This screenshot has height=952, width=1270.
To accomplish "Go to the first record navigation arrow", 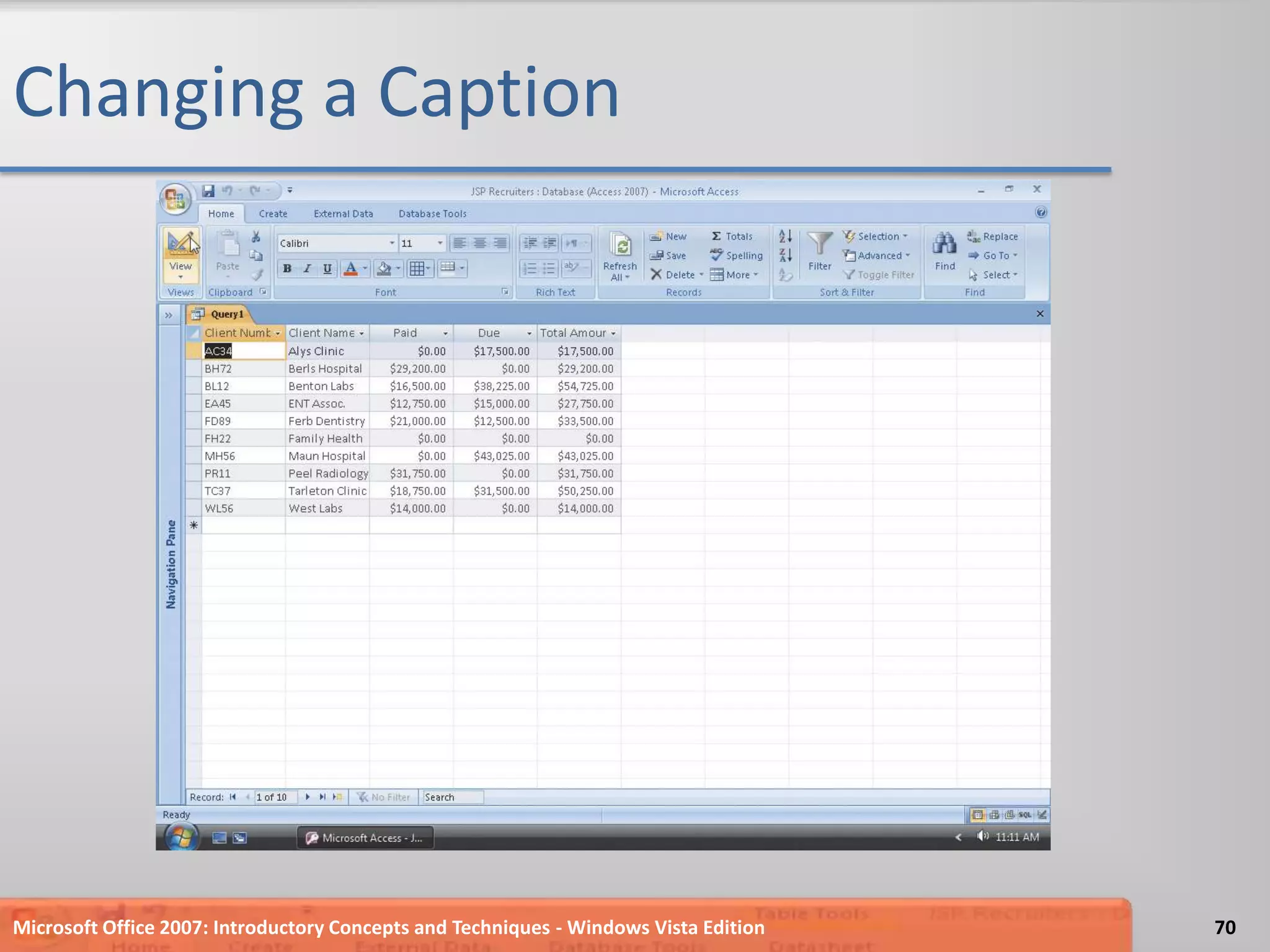I will (x=233, y=797).
